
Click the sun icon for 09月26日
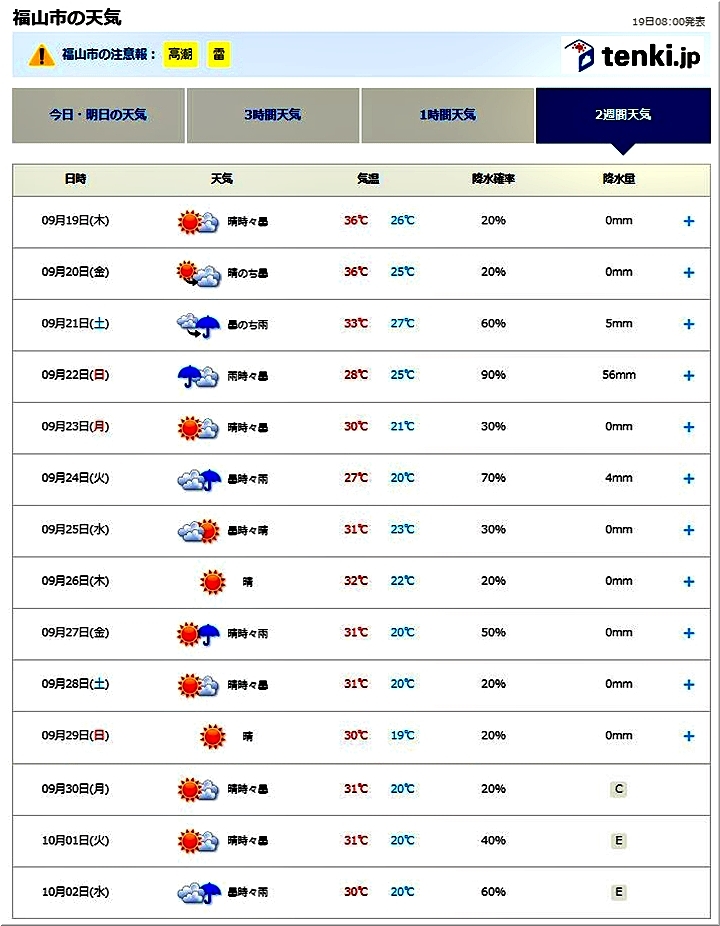click(x=212, y=581)
